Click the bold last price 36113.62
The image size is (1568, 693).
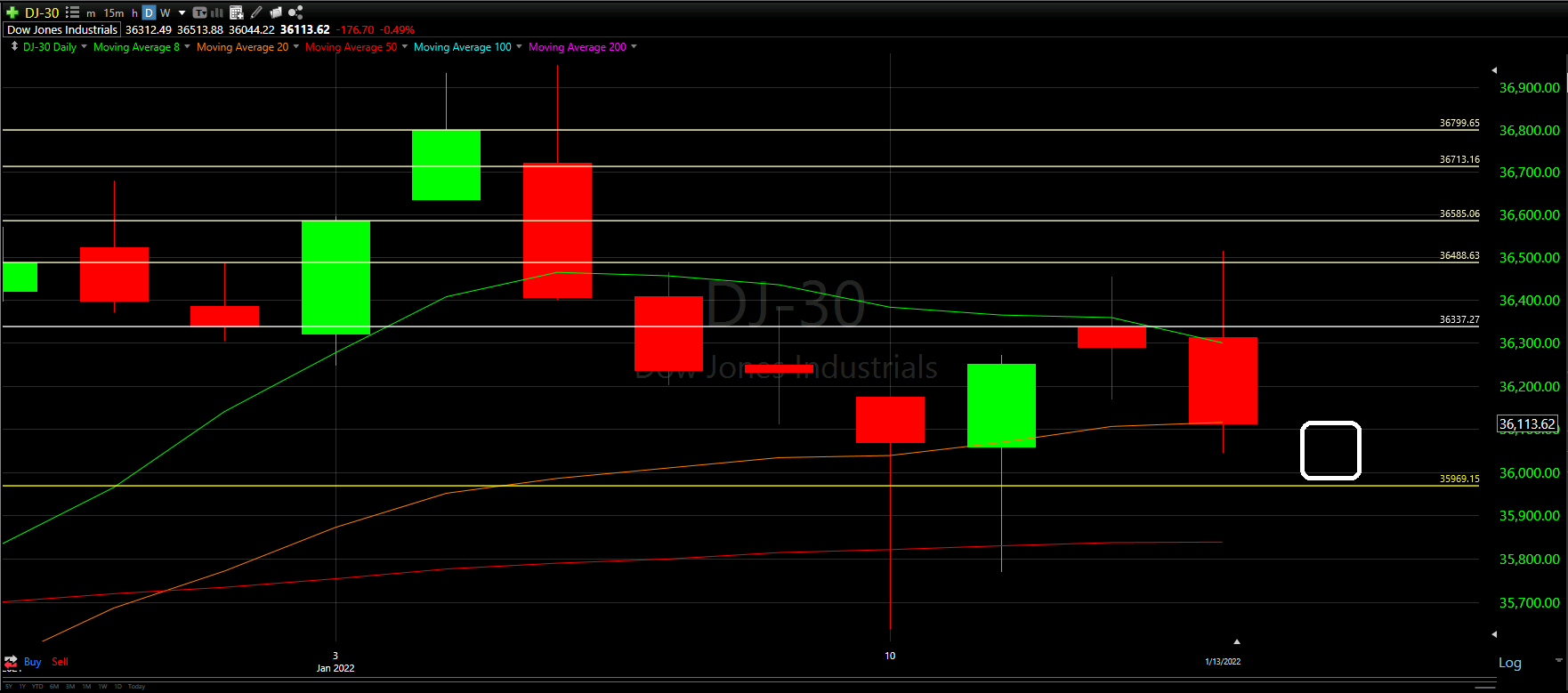coord(304,30)
